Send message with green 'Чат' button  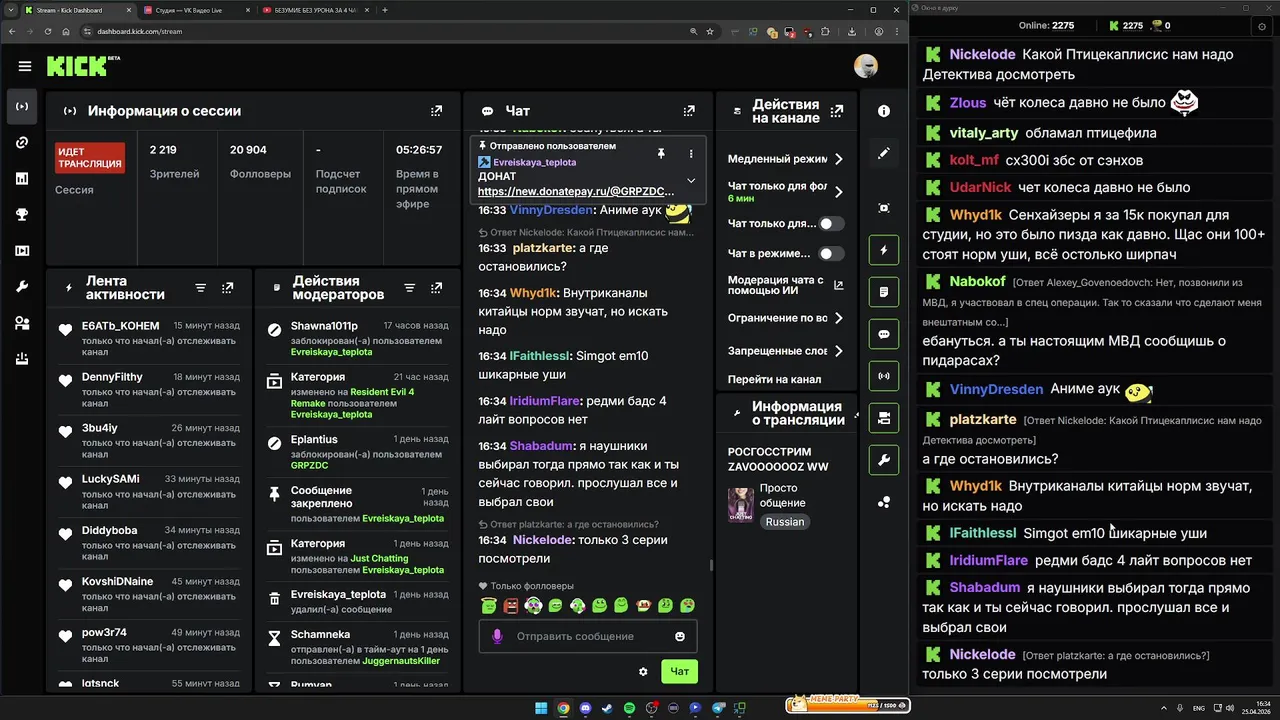point(679,672)
